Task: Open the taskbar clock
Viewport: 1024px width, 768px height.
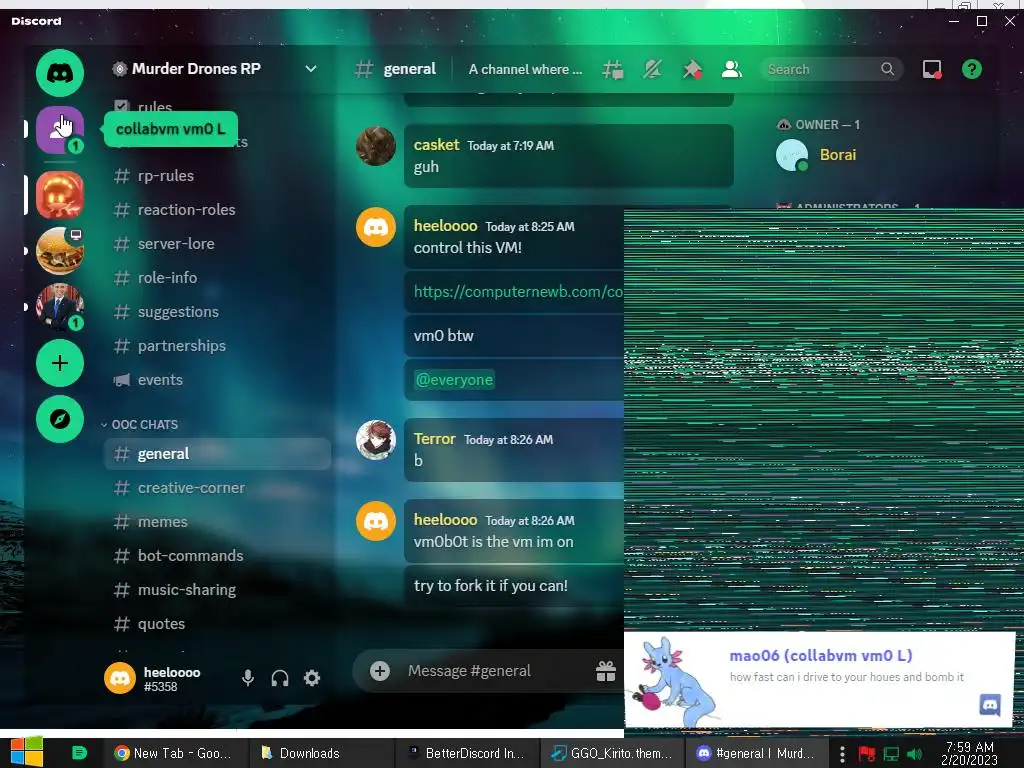Action: point(969,754)
